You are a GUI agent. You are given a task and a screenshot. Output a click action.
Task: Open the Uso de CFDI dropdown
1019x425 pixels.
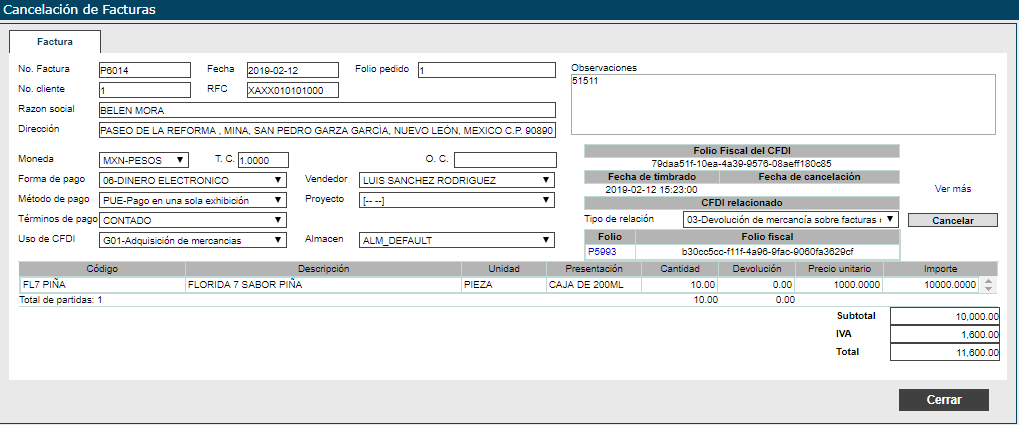click(x=193, y=240)
